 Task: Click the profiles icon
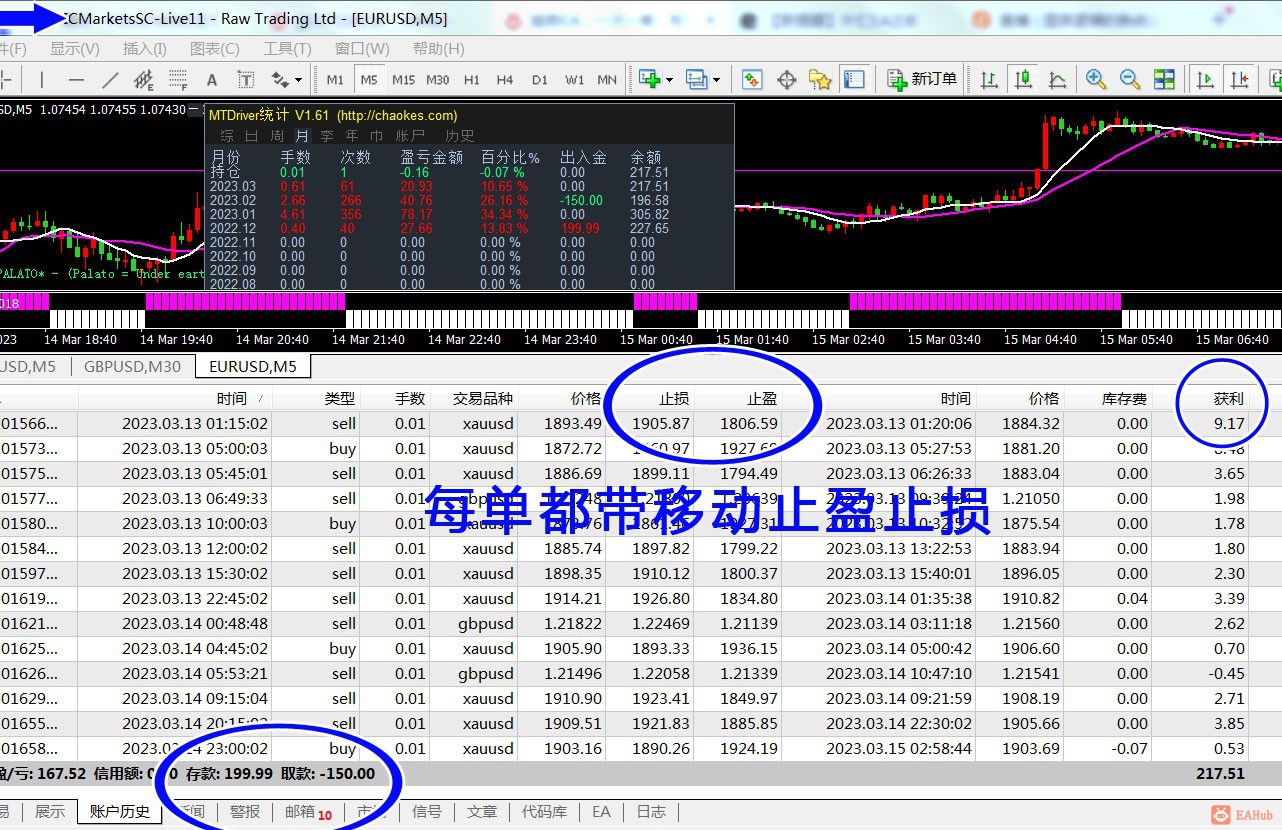697,80
